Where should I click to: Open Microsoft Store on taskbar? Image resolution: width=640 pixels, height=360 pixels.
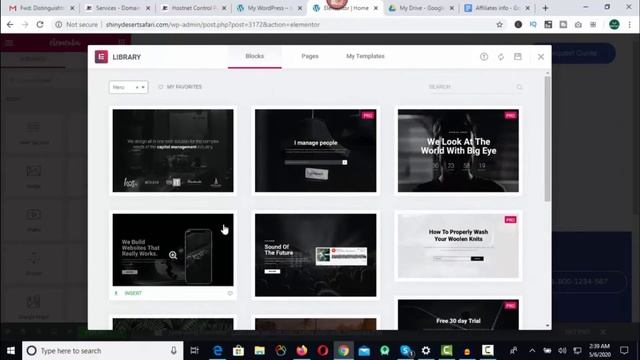(x=238, y=350)
